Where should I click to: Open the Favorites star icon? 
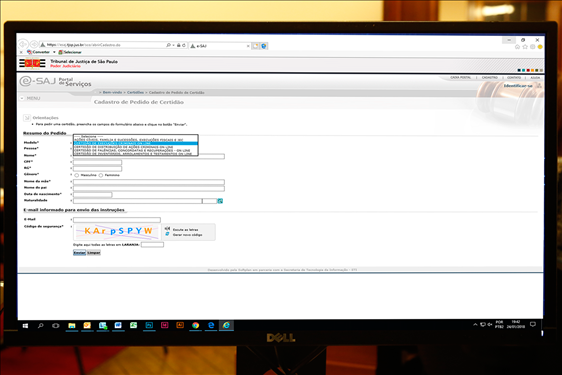click(x=525, y=47)
